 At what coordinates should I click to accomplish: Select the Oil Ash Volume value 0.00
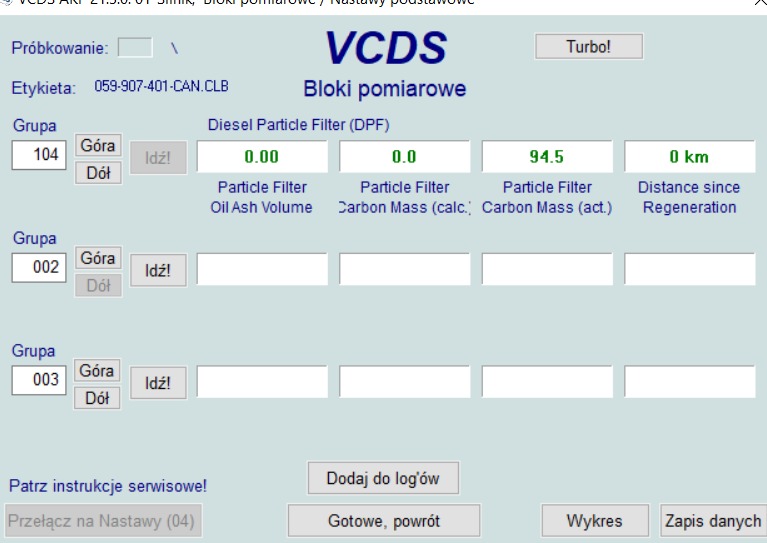262,157
